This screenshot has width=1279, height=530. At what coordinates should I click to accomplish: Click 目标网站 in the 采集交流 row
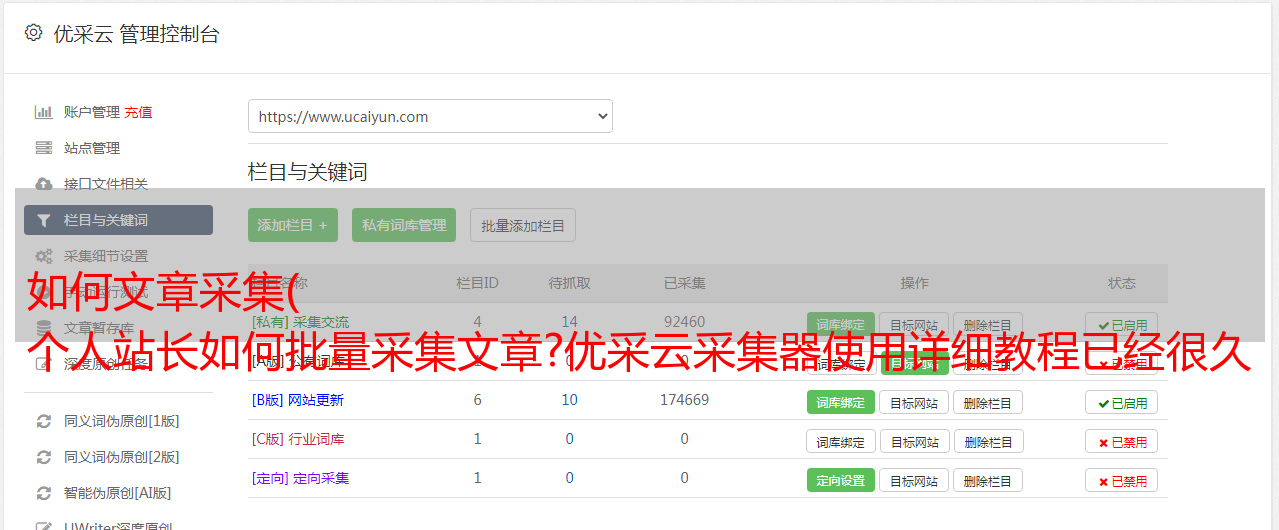[x=914, y=324]
